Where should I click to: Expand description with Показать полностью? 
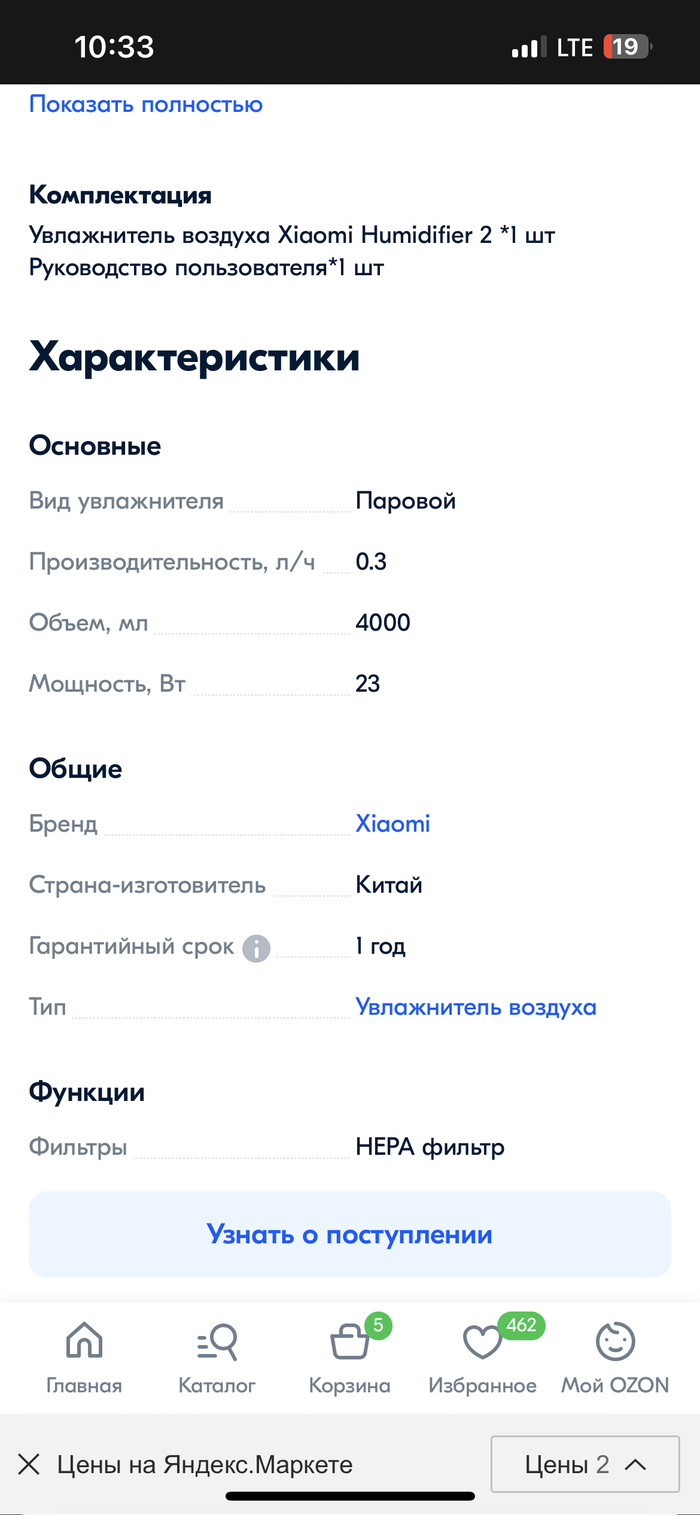click(x=146, y=104)
